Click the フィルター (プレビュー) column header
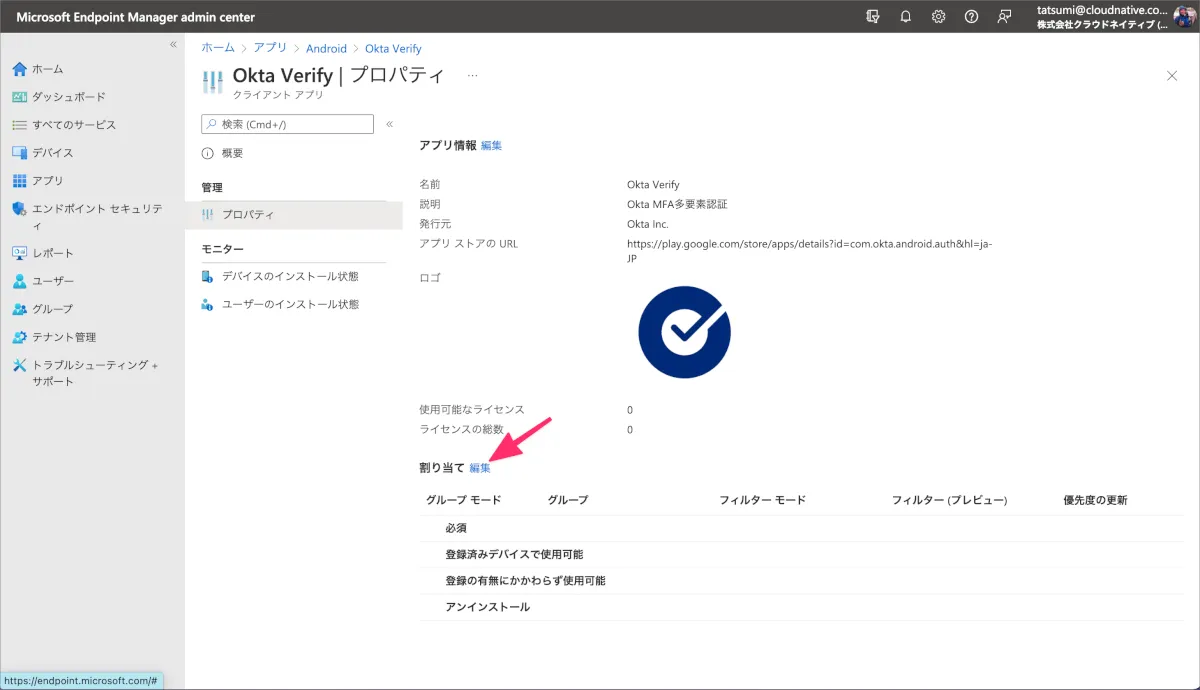The width and height of the screenshot is (1200, 690). point(949,500)
